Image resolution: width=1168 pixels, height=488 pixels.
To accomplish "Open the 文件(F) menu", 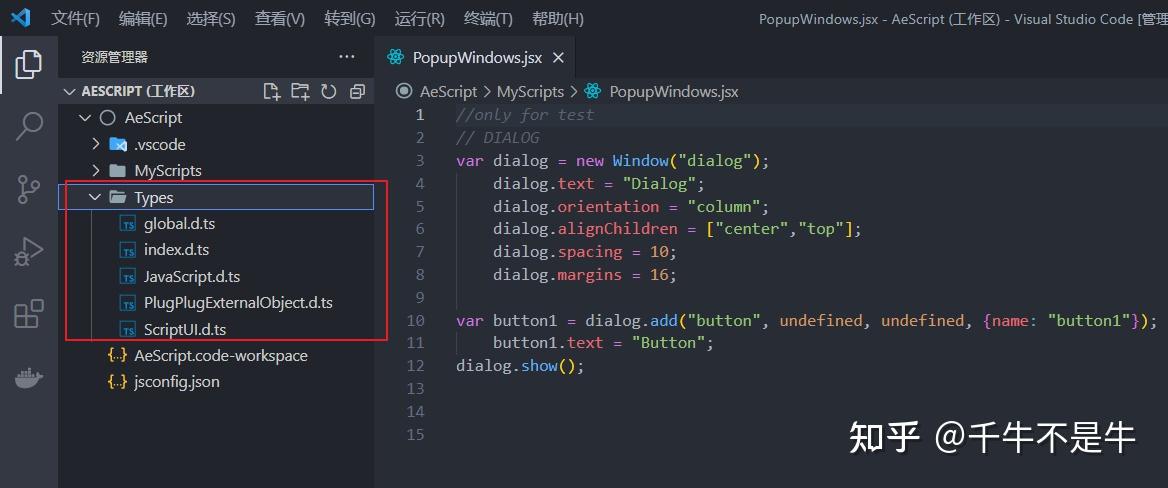I will (75, 19).
